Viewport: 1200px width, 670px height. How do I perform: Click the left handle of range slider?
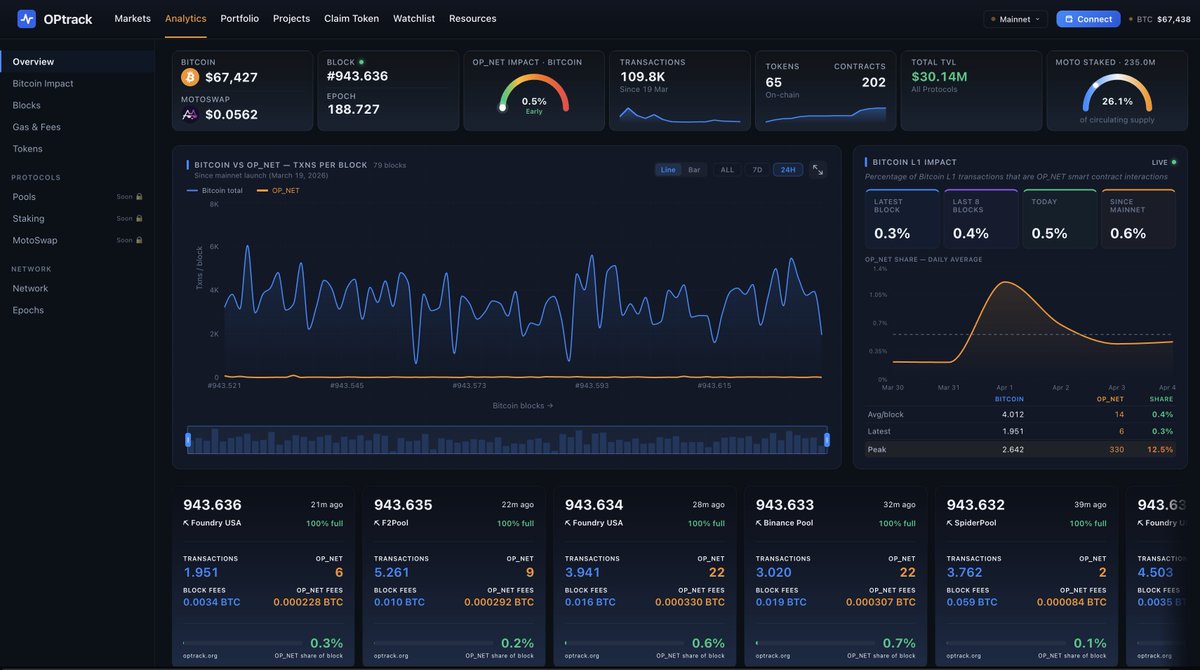[x=188, y=440]
